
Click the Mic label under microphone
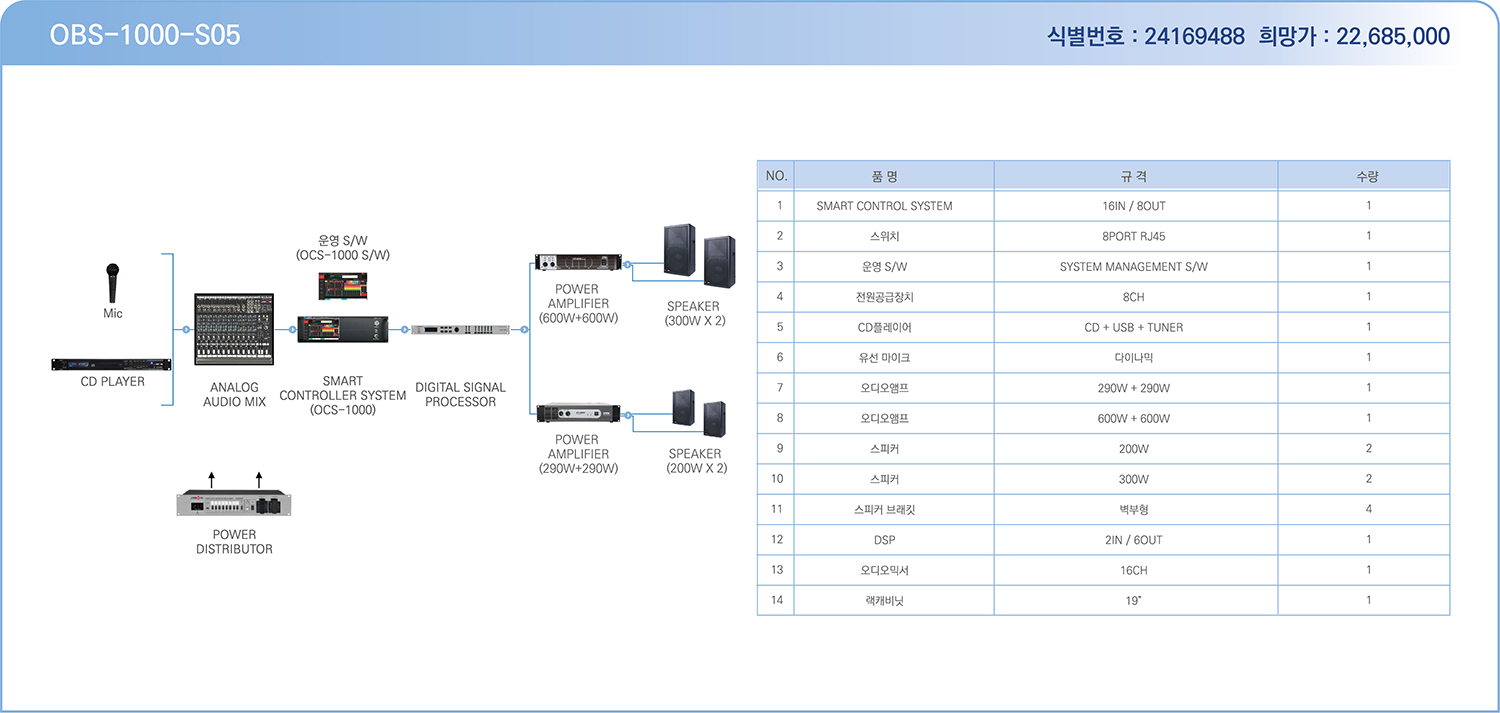113,313
